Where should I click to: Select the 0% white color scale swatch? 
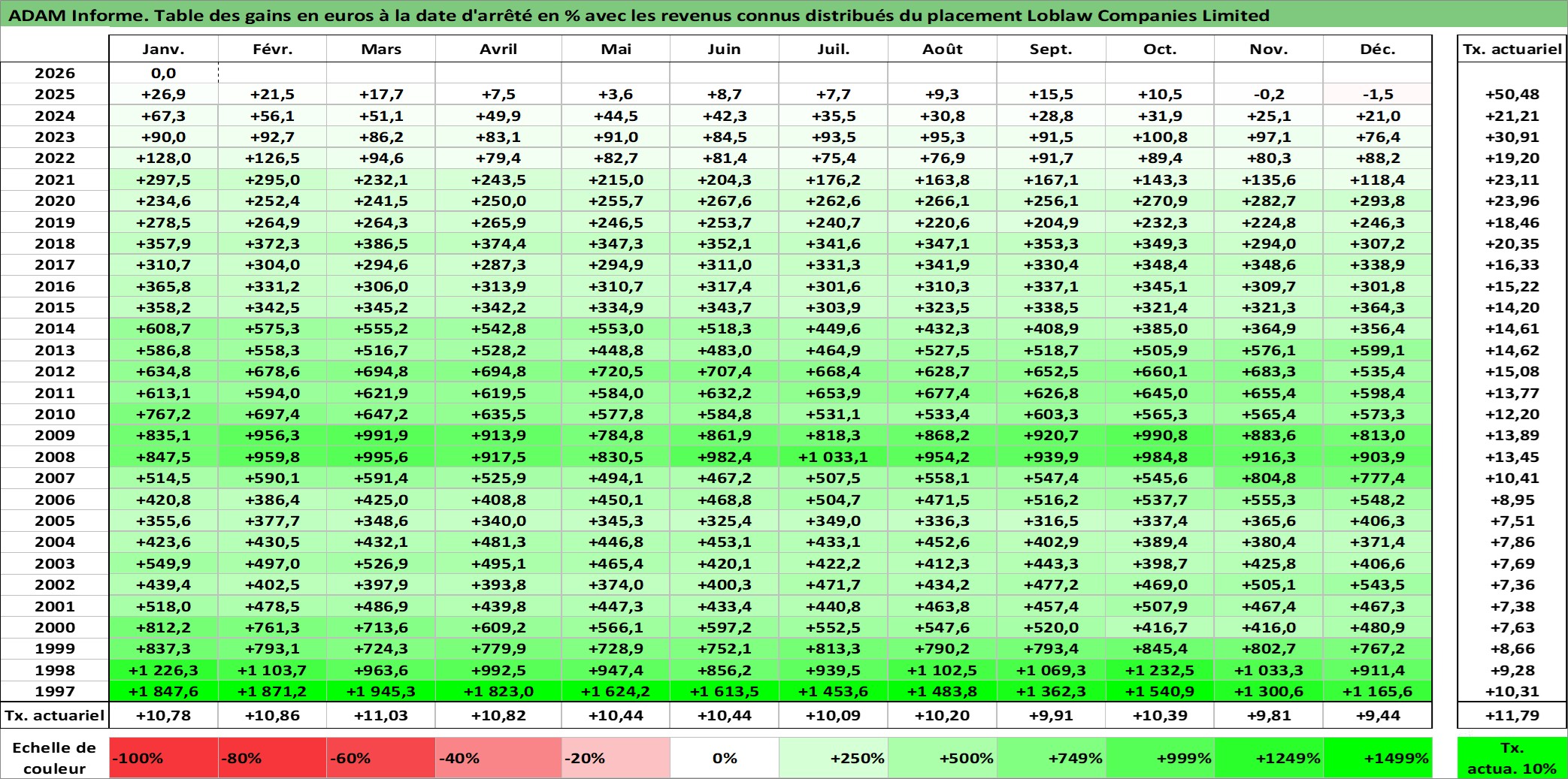725,758
